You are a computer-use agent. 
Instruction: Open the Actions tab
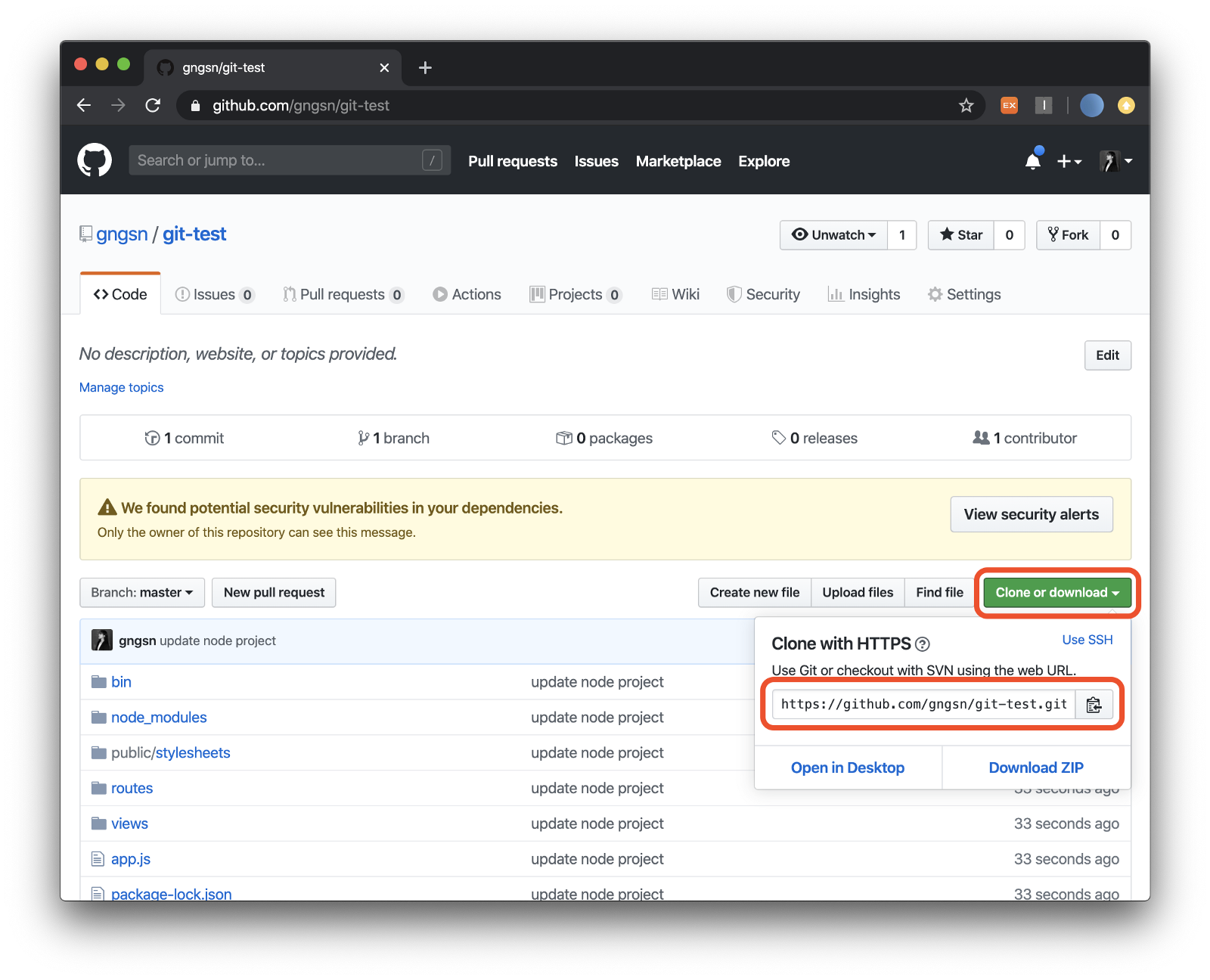pos(467,294)
